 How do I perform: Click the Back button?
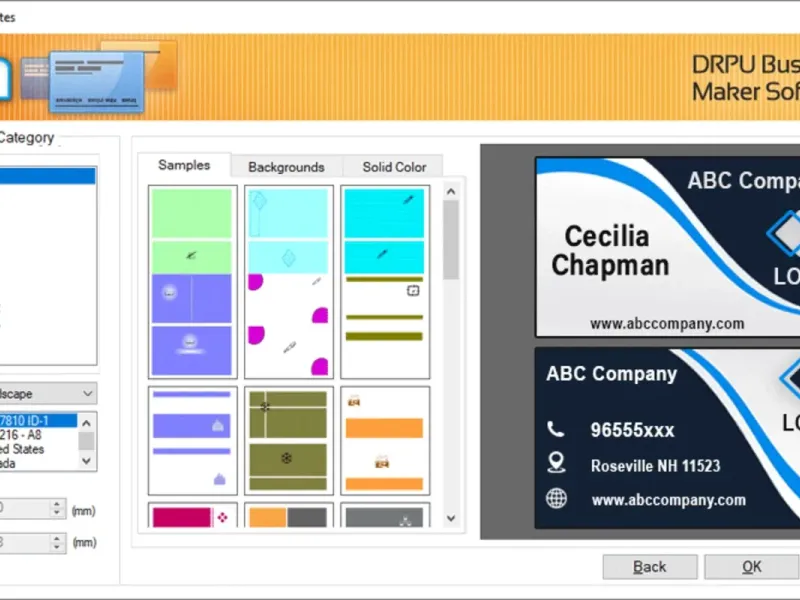pyautogui.click(x=649, y=567)
